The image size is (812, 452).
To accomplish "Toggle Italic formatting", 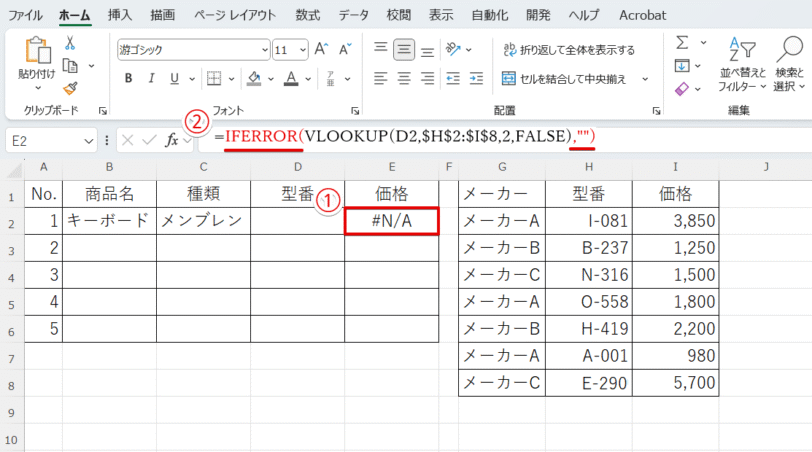I will [151, 79].
